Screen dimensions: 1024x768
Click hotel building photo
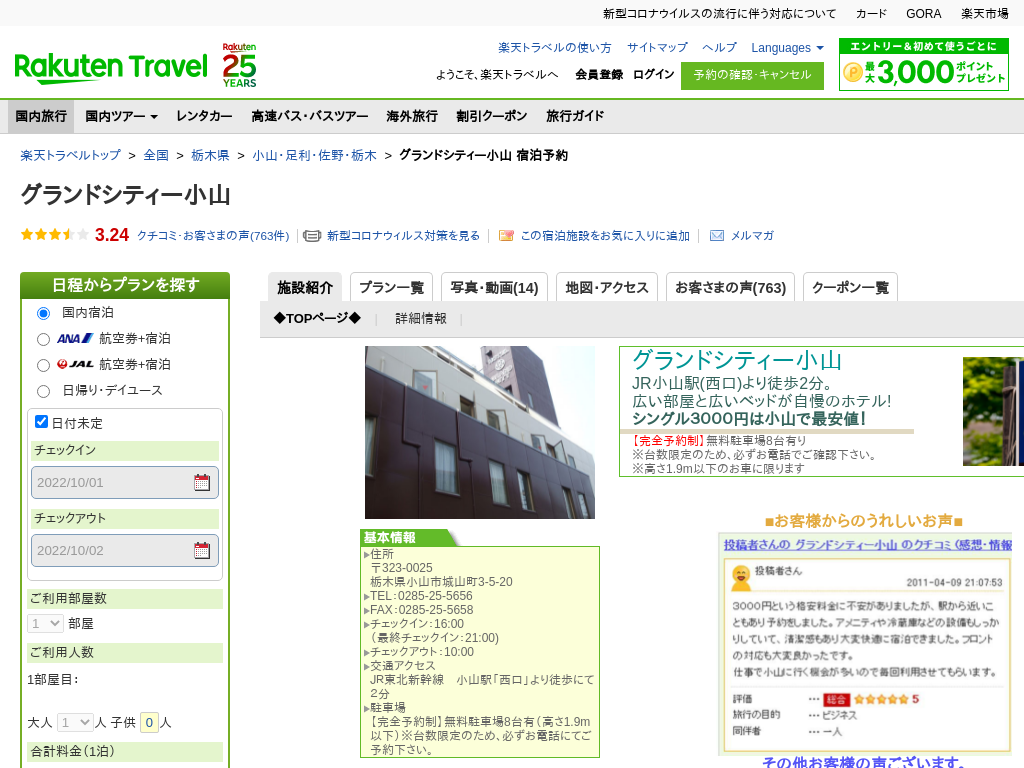tap(480, 432)
